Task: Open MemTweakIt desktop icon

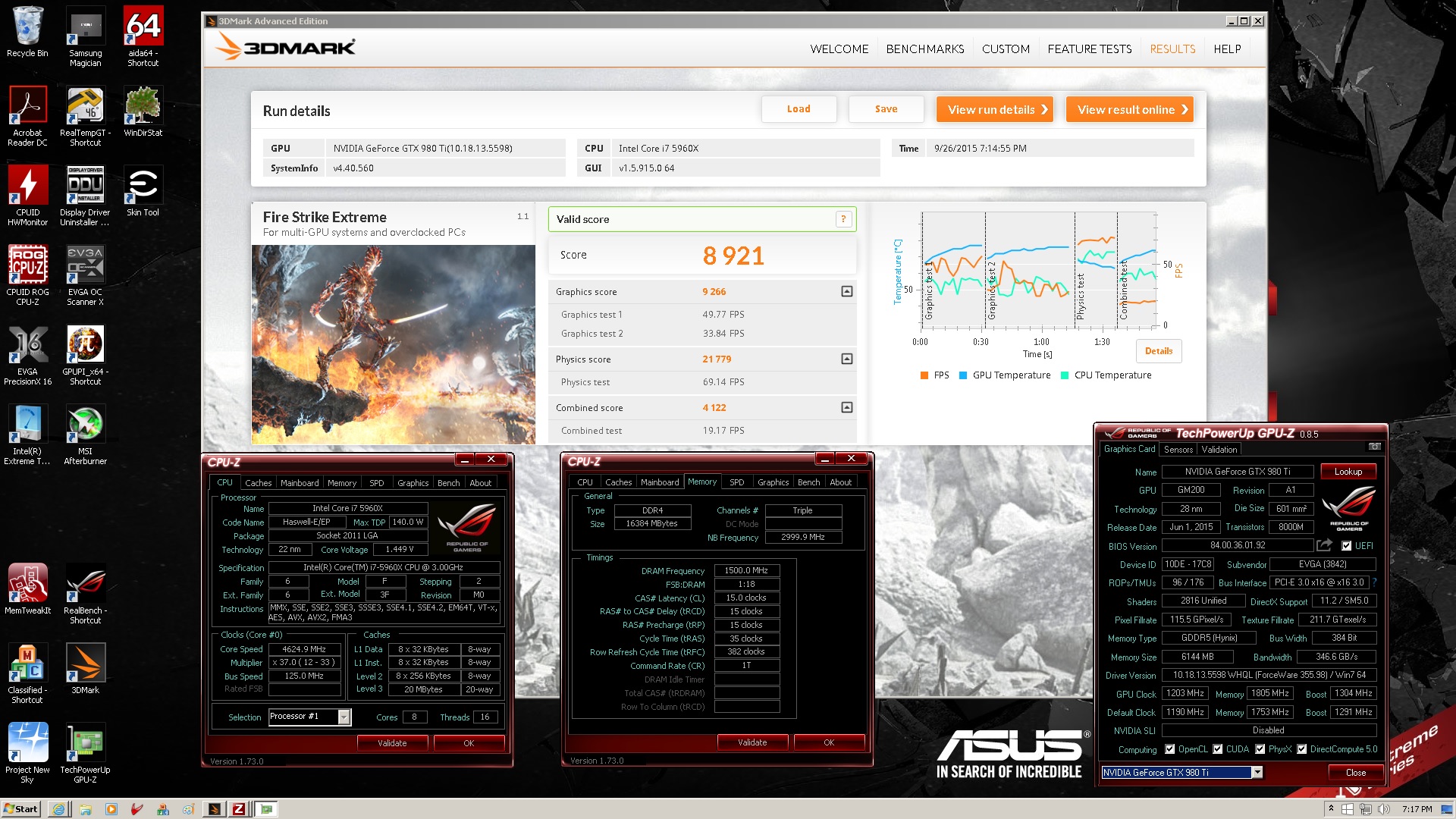Action: [27, 589]
